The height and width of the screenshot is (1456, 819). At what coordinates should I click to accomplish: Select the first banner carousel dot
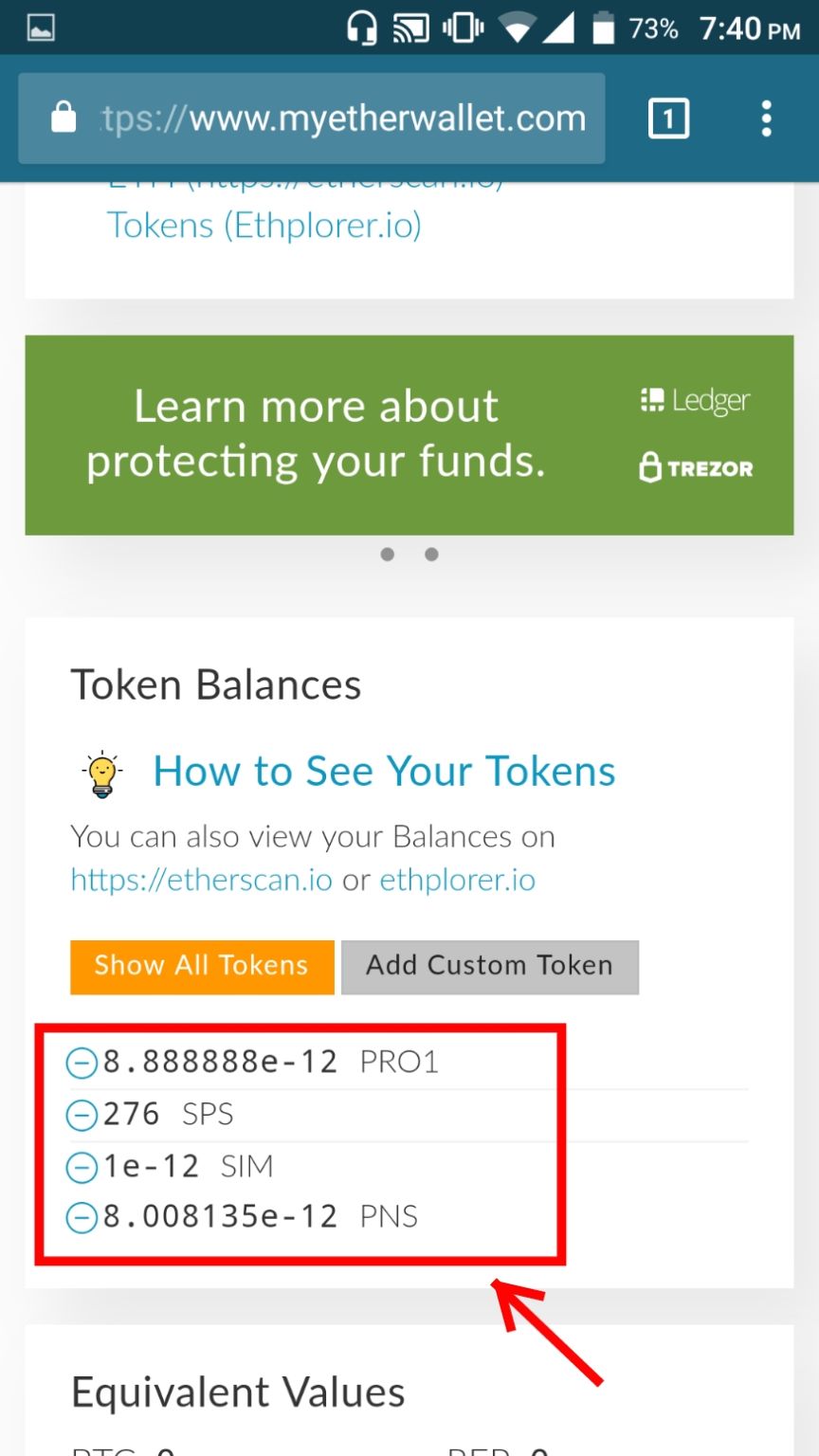388,555
